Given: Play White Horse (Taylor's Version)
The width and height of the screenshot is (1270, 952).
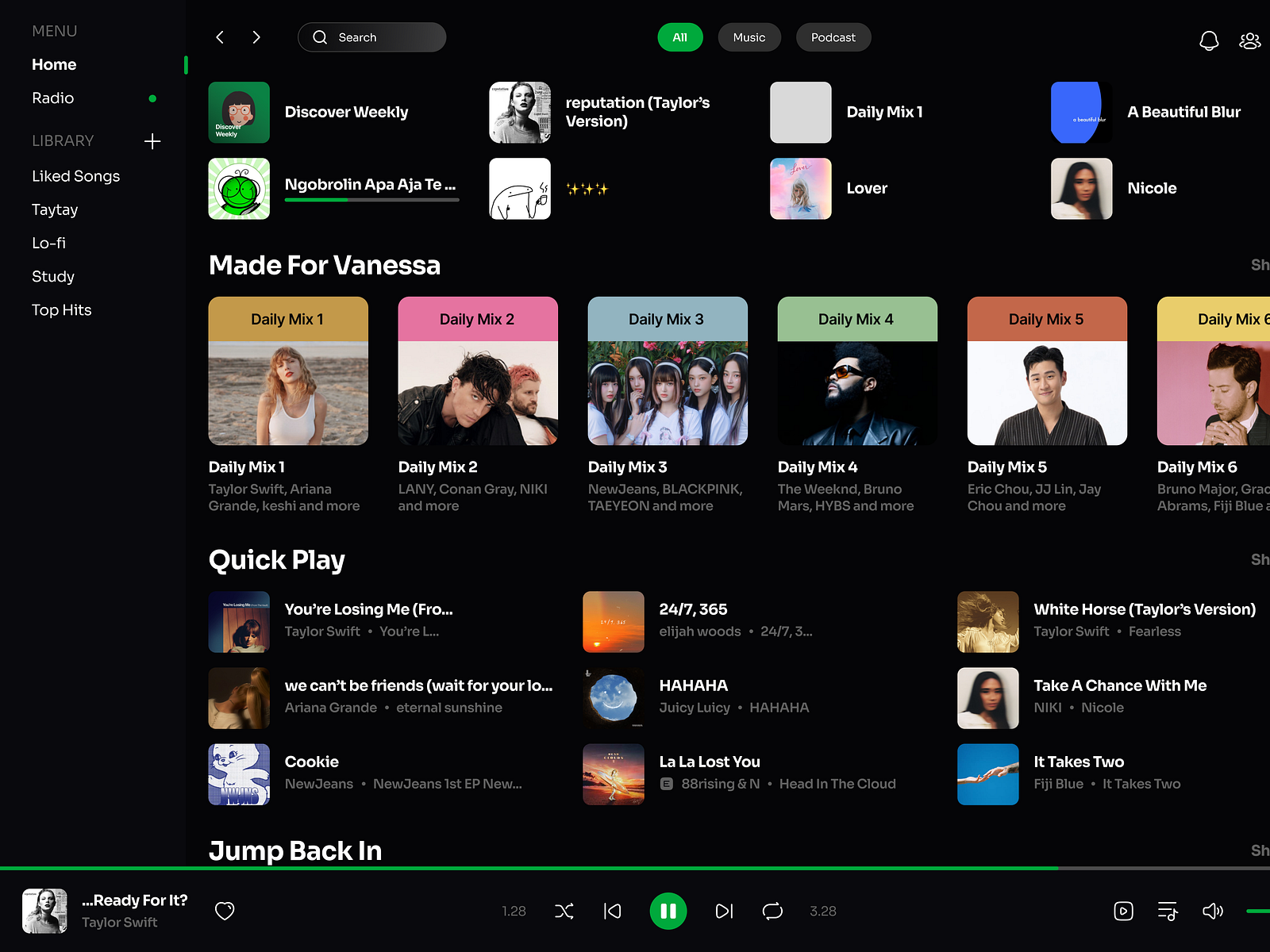Looking at the screenshot, I should point(1113,622).
